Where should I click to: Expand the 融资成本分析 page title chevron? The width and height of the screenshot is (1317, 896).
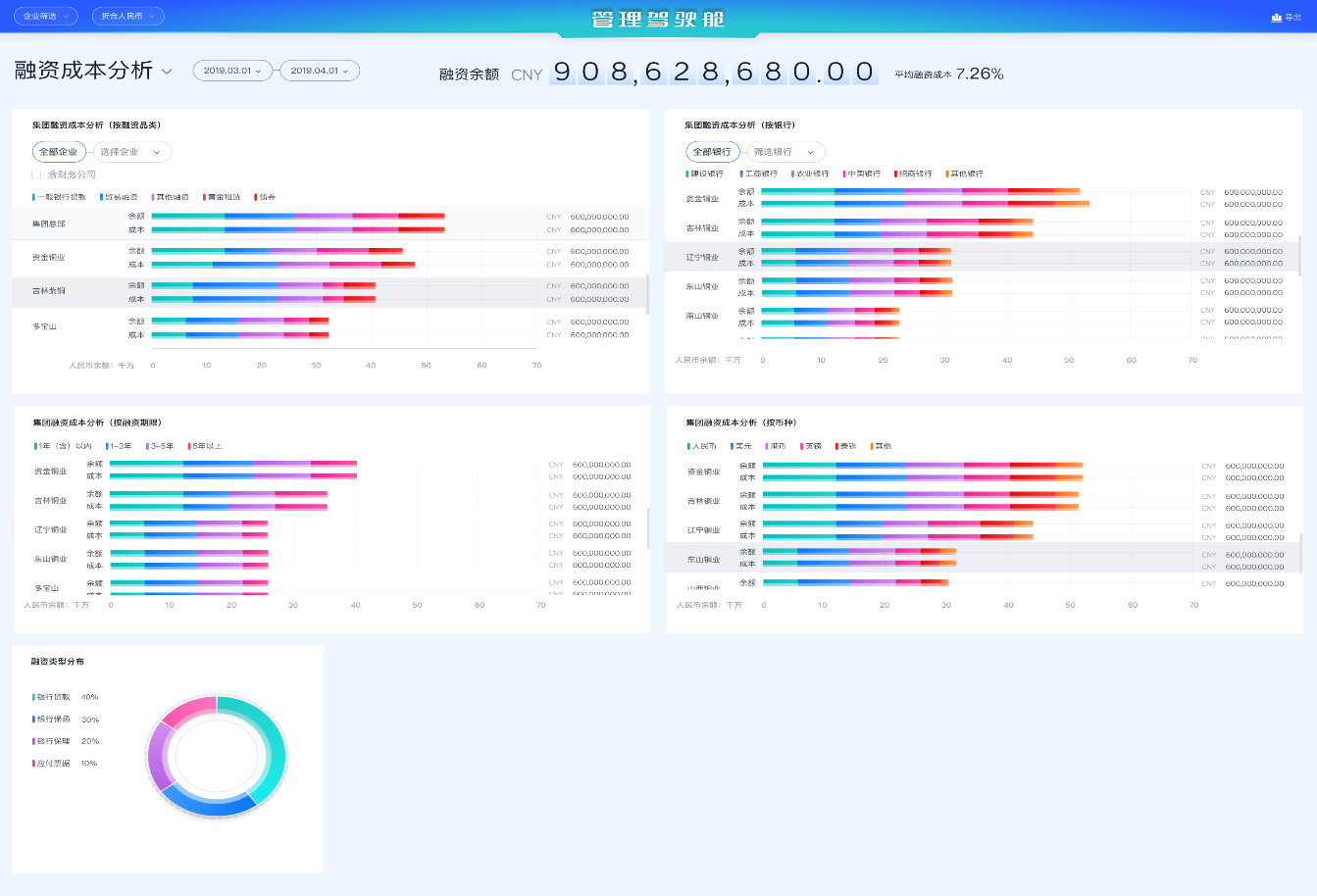[167, 72]
